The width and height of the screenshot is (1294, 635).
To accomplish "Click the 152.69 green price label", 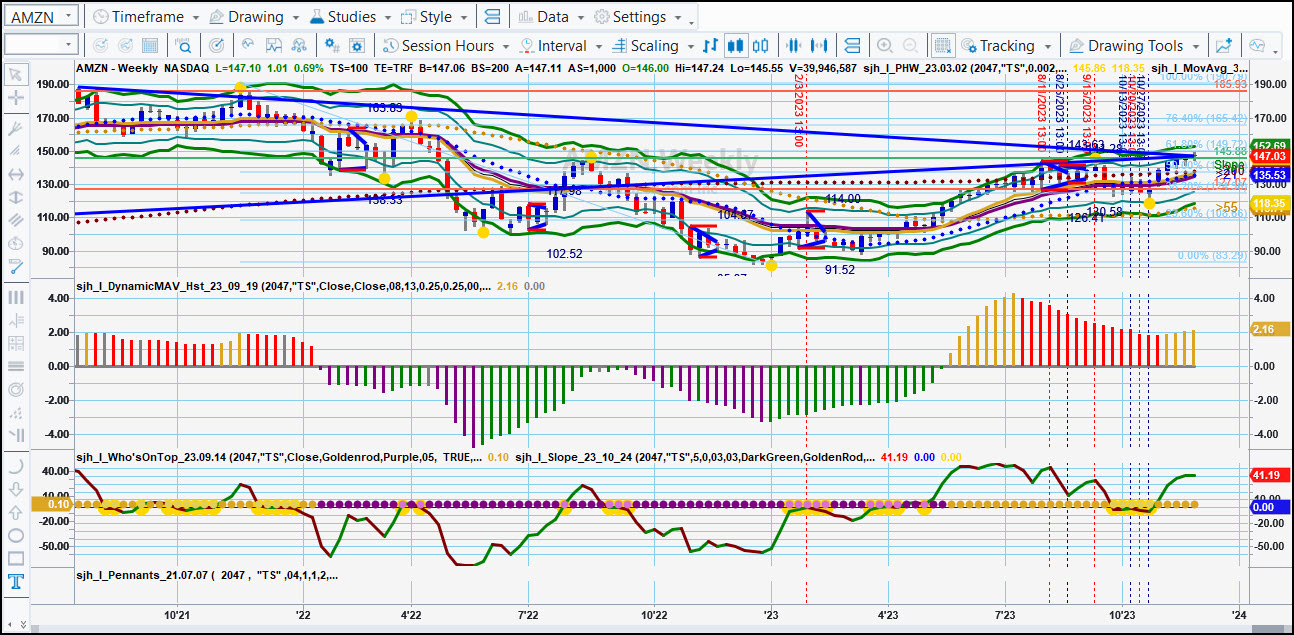I will 1269,146.
